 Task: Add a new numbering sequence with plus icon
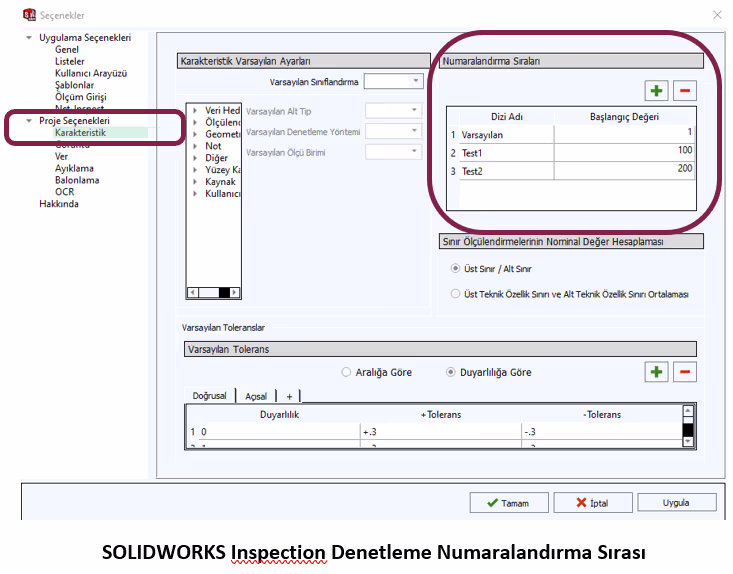(656, 90)
